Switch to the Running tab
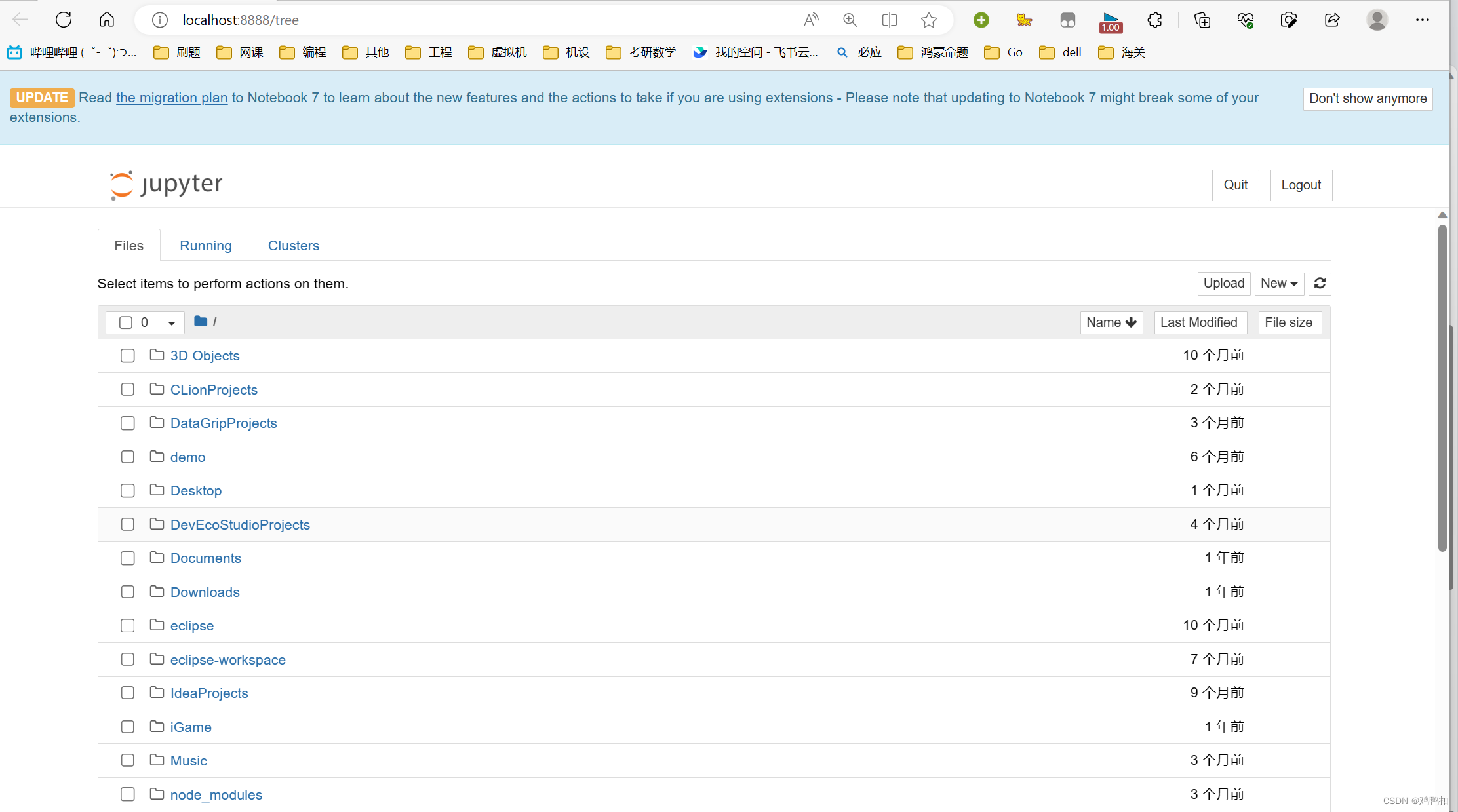The width and height of the screenshot is (1458, 812). point(205,245)
